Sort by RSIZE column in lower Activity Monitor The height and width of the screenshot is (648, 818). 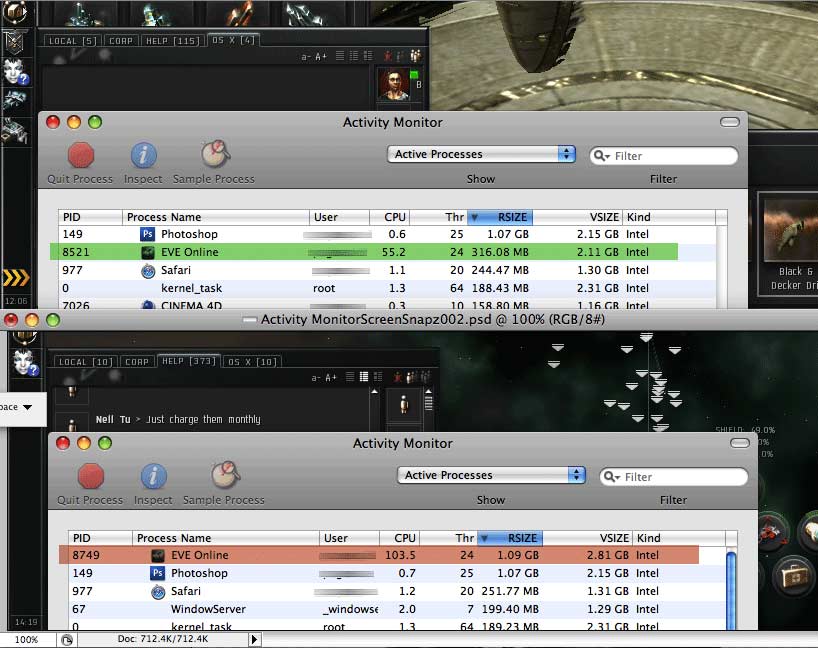(510, 538)
